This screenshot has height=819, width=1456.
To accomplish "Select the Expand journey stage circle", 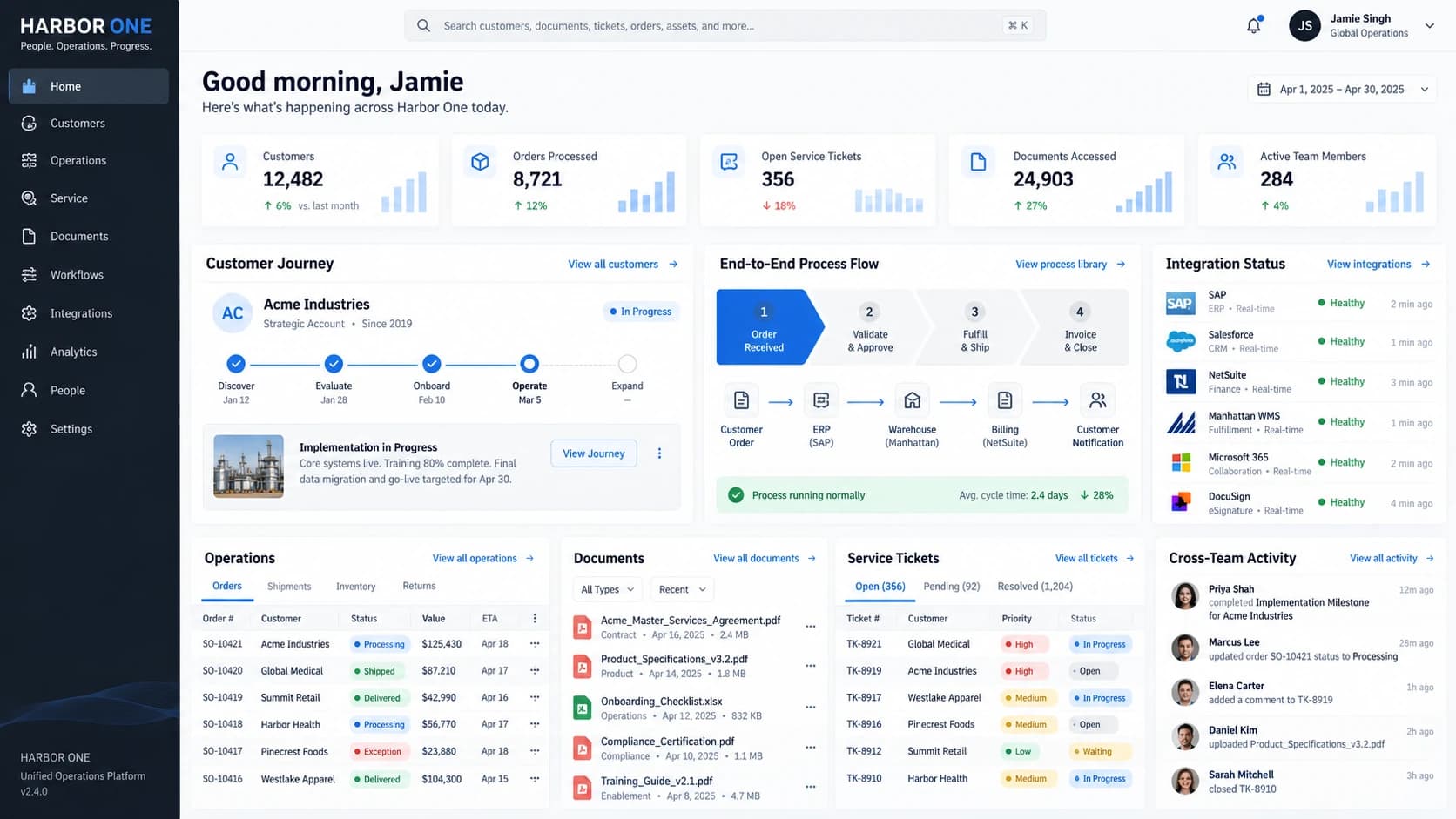I will pos(627,364).
